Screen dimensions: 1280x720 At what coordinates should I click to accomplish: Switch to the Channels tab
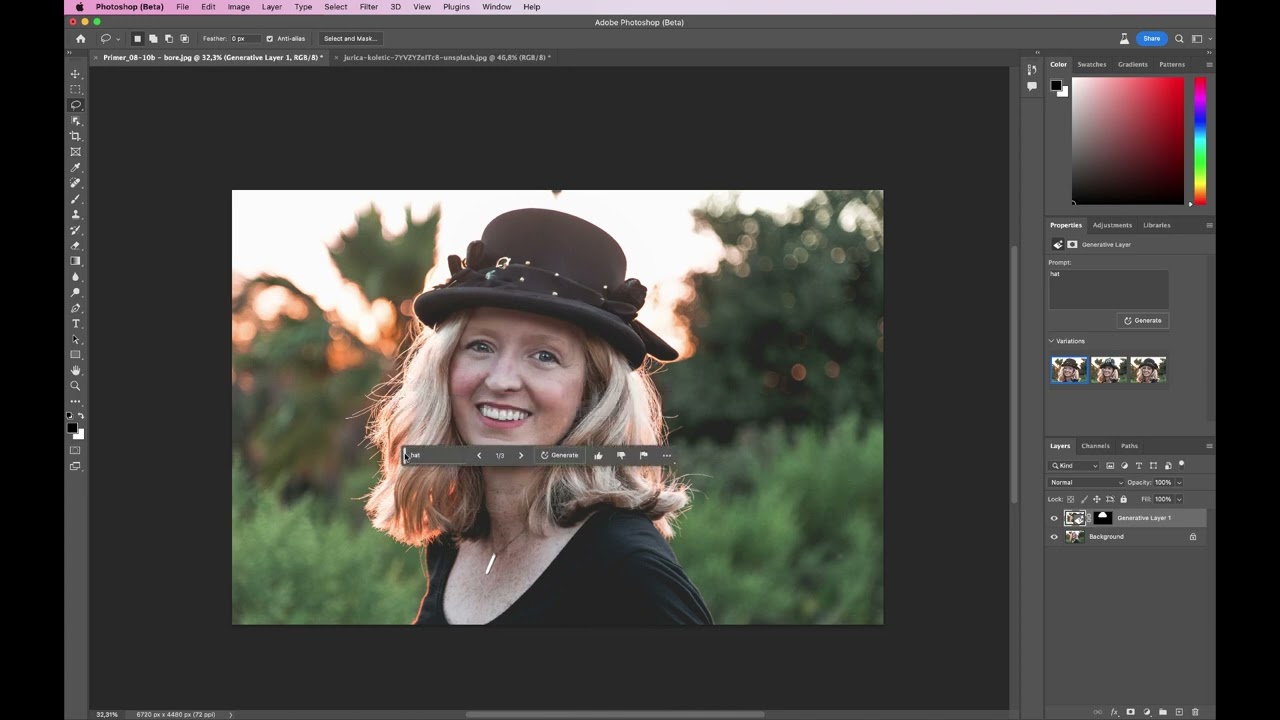(1095, 446)
